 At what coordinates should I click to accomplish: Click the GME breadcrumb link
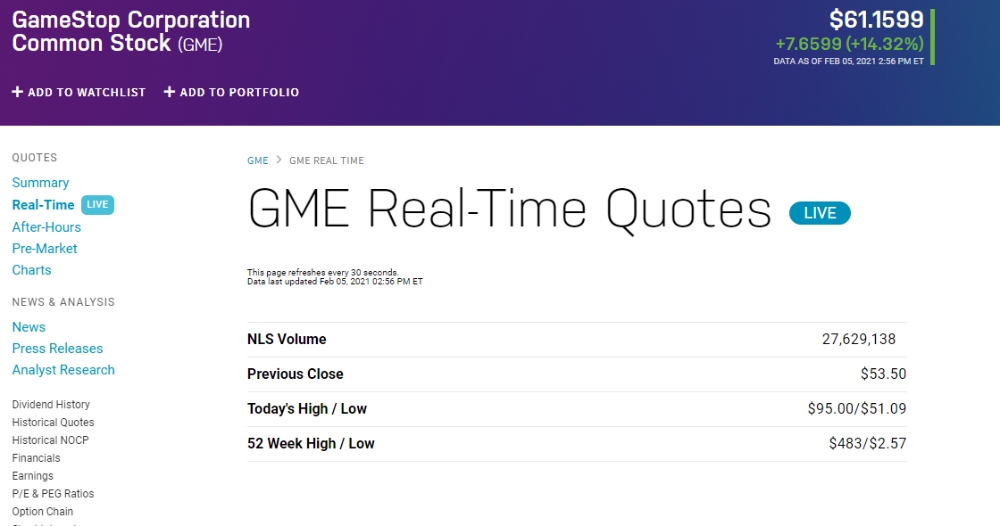(x=258, y=161)
